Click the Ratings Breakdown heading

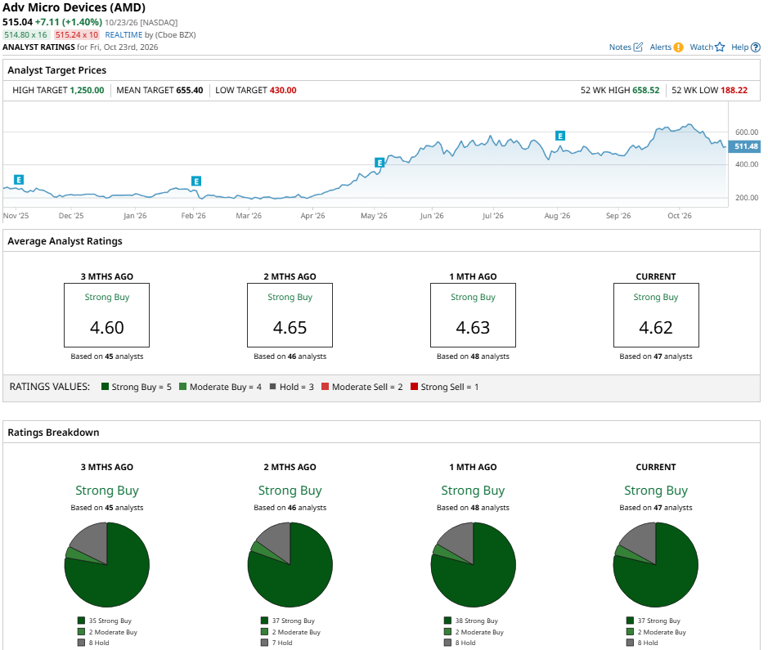point(53,433)
